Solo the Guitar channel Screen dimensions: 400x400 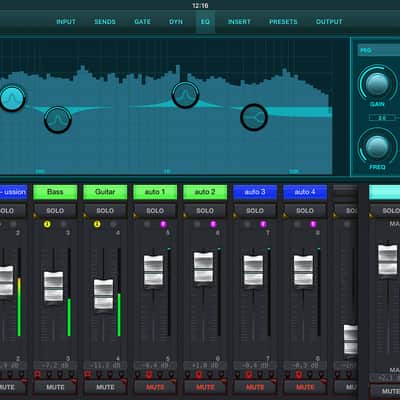(x=105, y=211)
